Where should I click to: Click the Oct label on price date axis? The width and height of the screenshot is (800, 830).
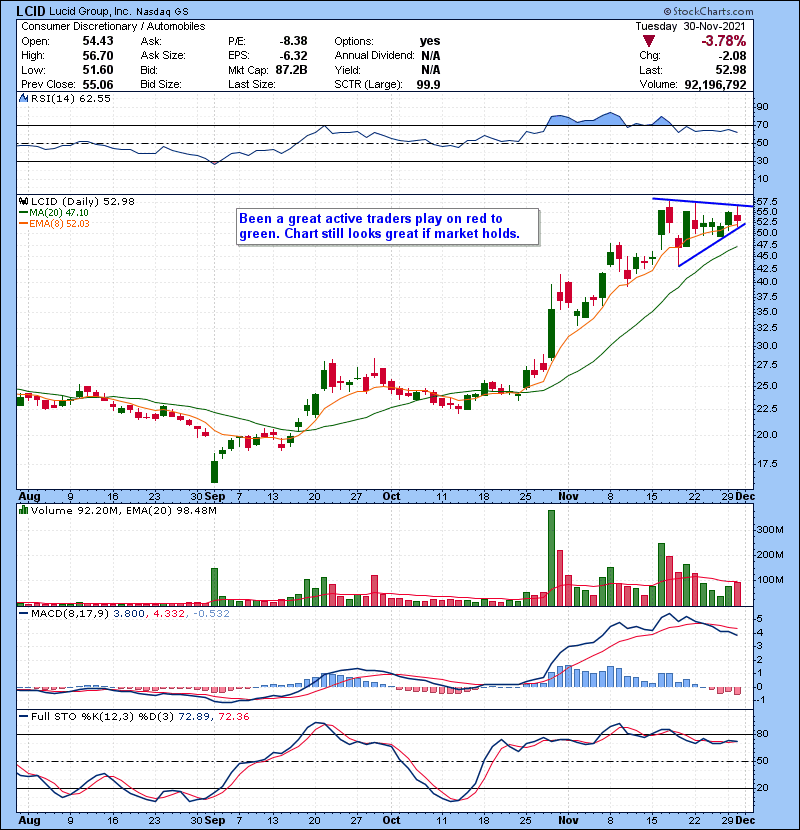(x=391, y=496)
